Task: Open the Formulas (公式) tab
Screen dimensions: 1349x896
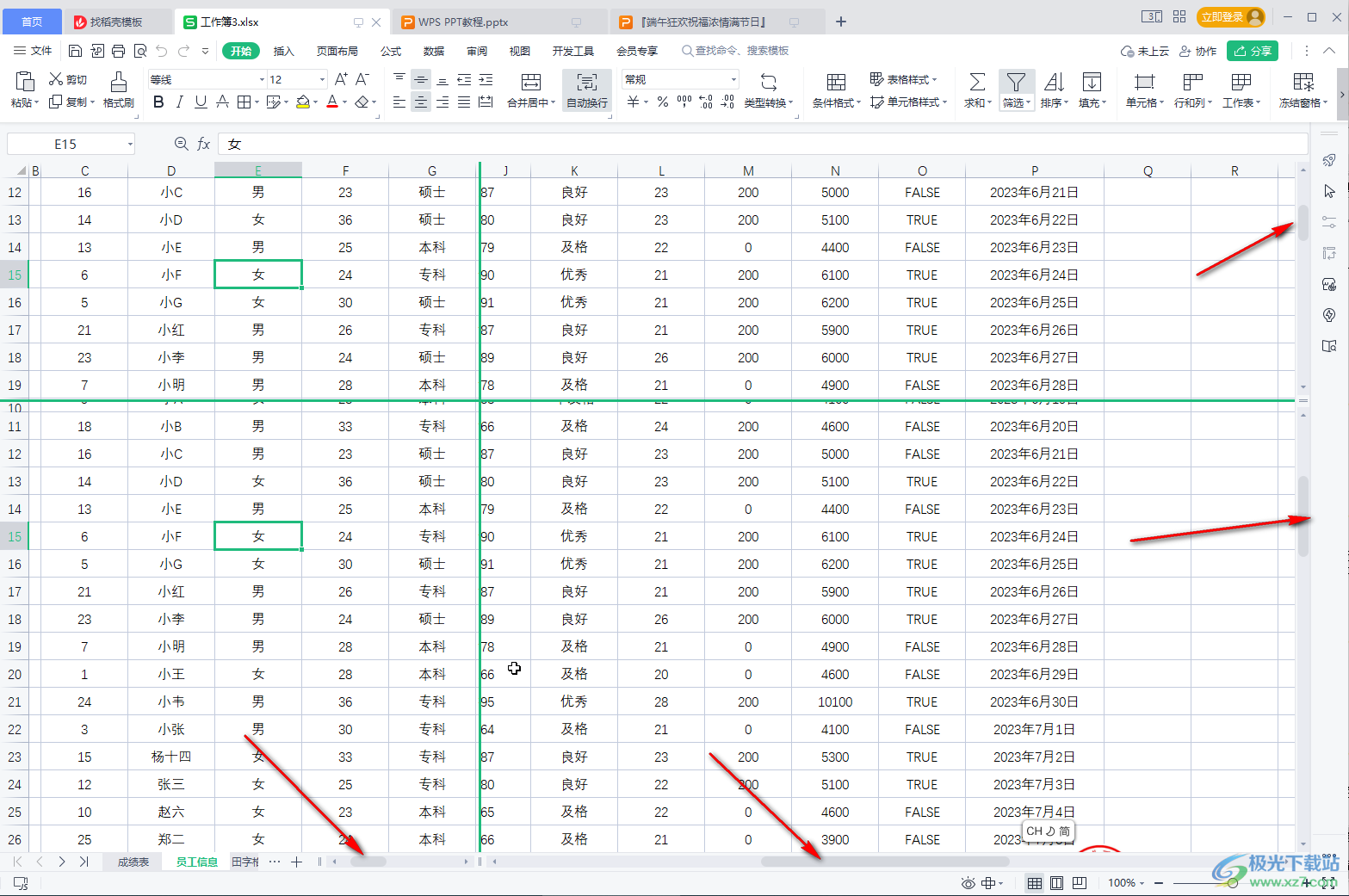Action: point(391,51)
